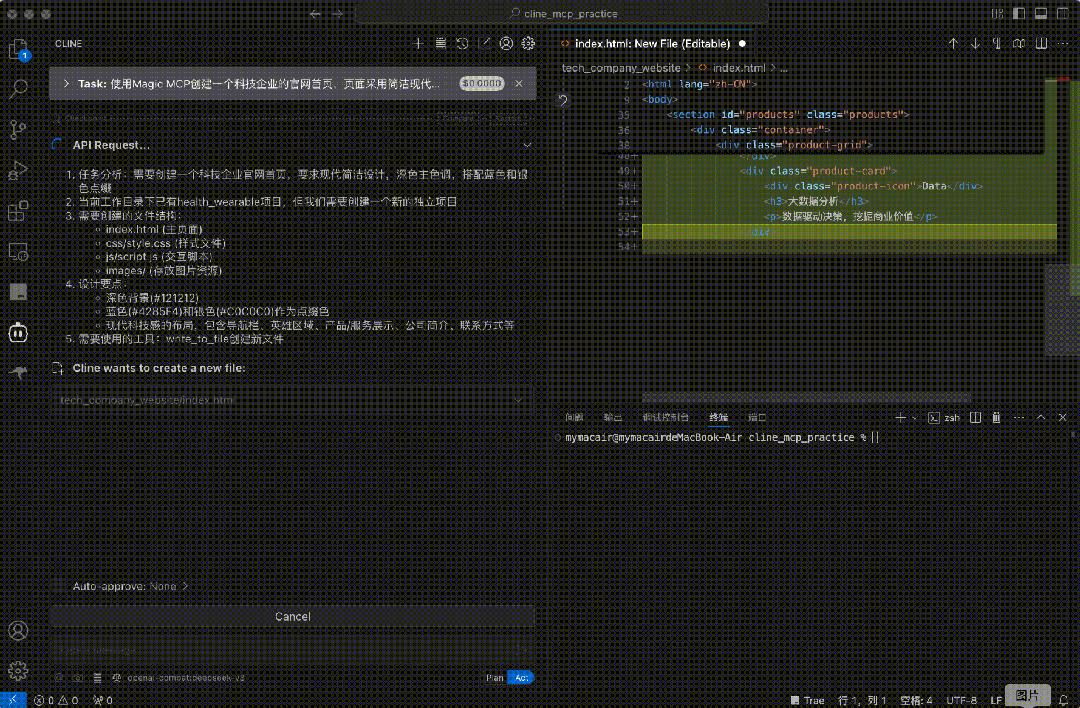Open Source Control view in activity bar
Image resolution: width=1080 pixels, height=708 pixels.
18,129
